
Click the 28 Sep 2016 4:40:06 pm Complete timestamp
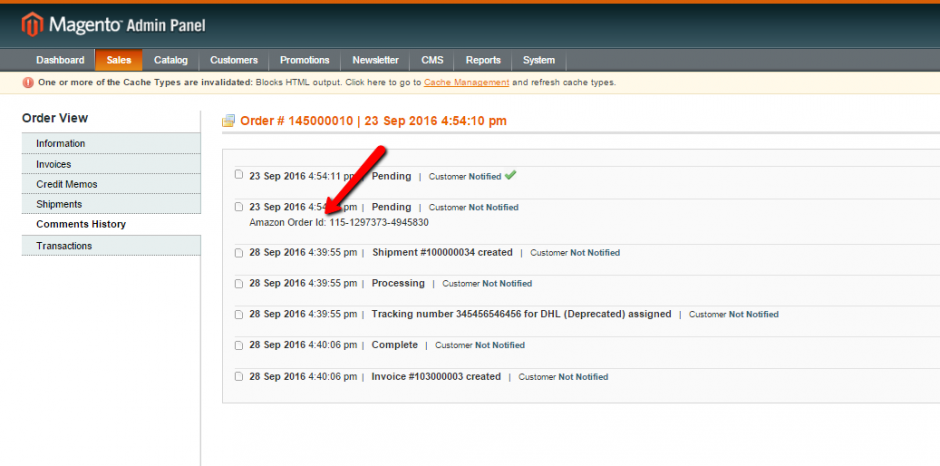(x=303, y=345)
